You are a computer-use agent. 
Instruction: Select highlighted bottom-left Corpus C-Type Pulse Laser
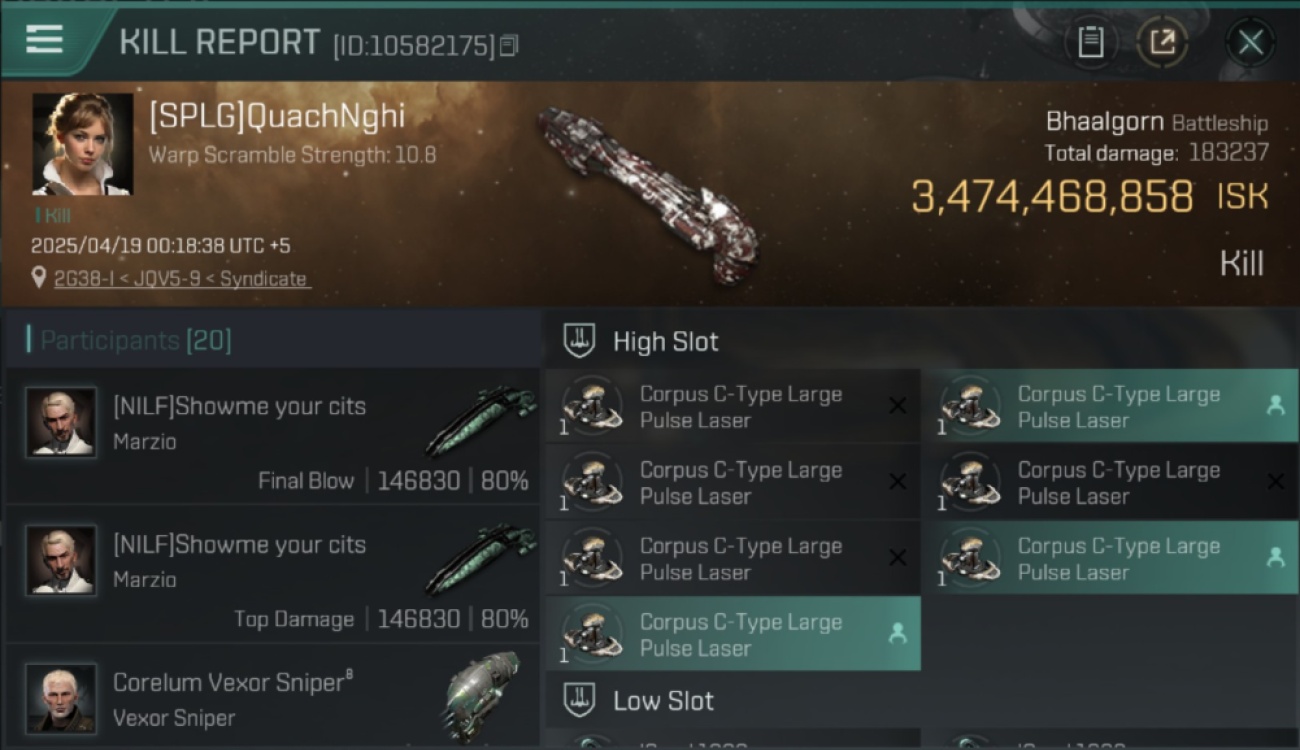tap(733, 634)
